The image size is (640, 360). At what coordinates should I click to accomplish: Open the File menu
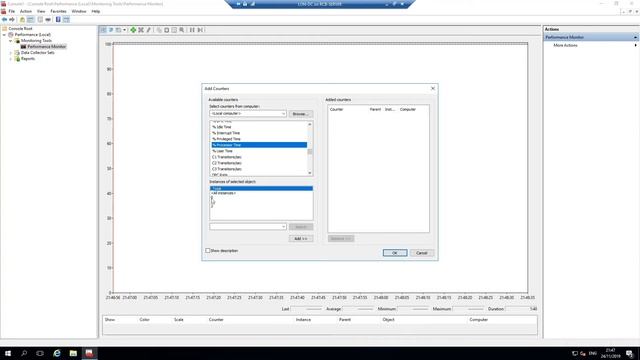pos(12,11)
